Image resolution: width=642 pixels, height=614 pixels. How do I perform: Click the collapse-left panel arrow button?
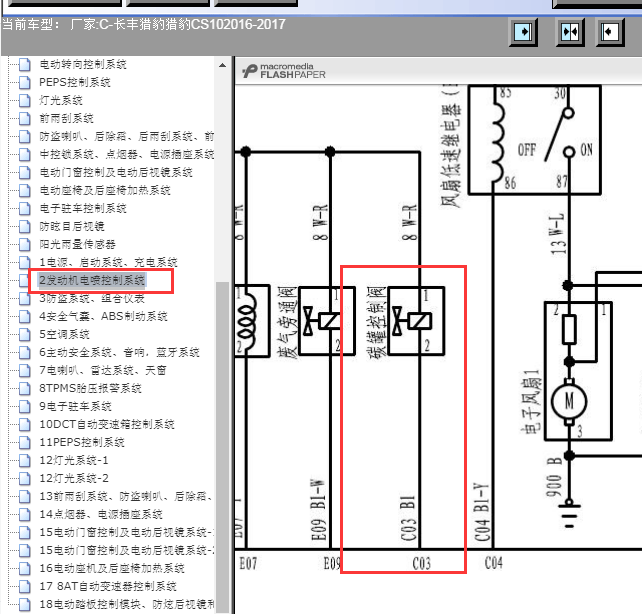click(610, 32)
